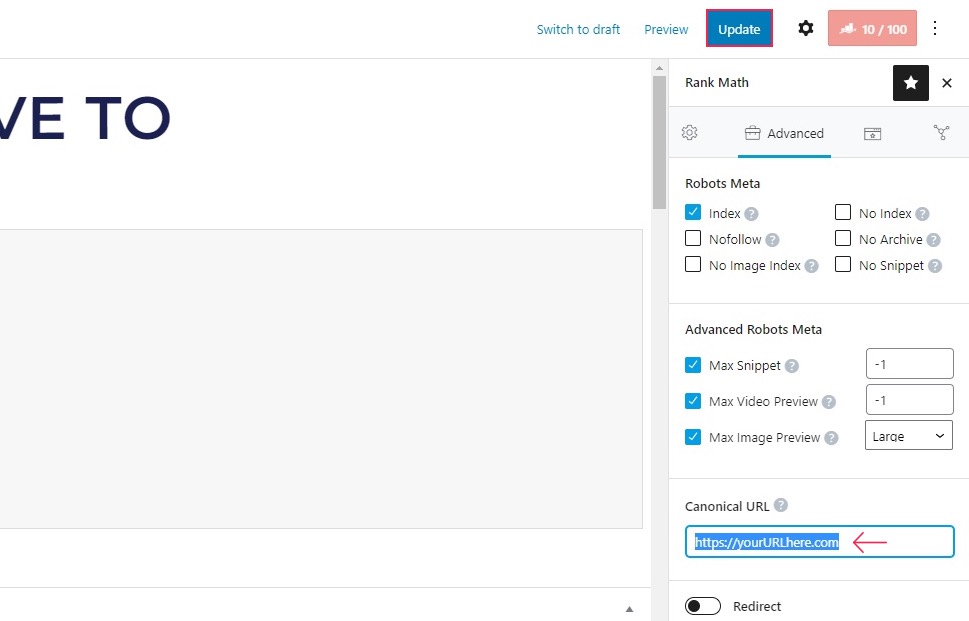Open the Rank Math Schema tab
969x621 pixels.
tap(872, 133)
